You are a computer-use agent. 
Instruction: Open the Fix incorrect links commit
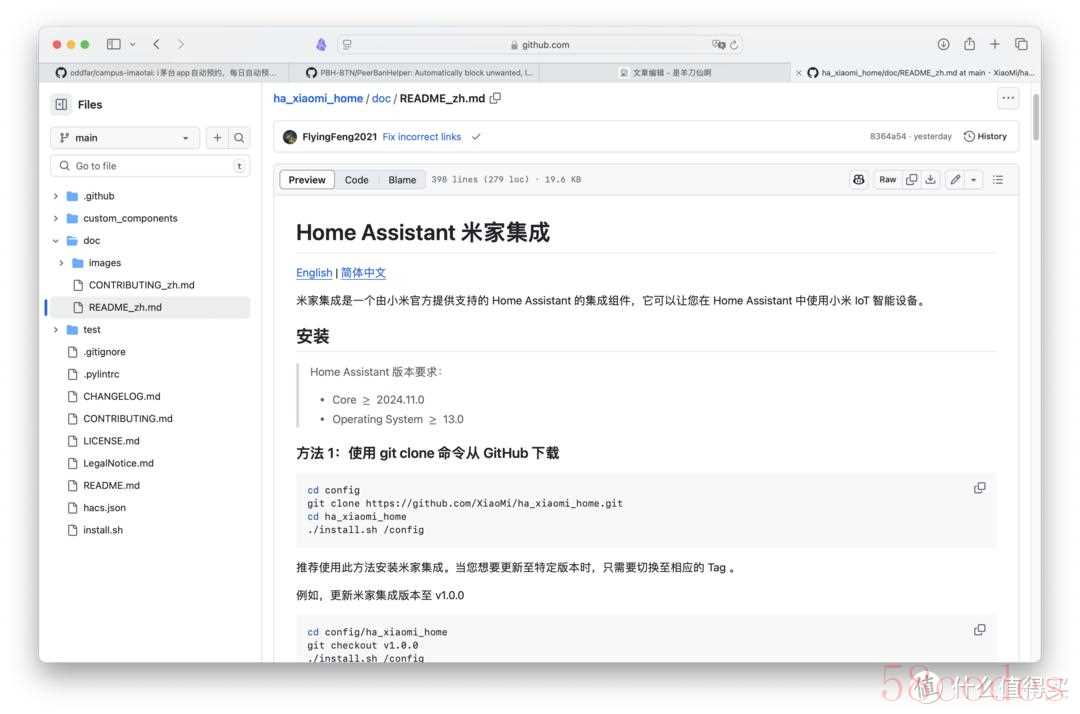[x=422, y=137]
